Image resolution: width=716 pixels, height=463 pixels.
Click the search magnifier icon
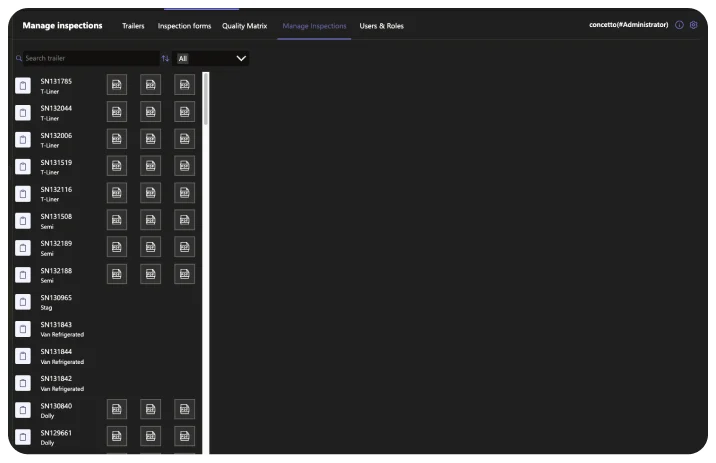click(x=19, y=58)
